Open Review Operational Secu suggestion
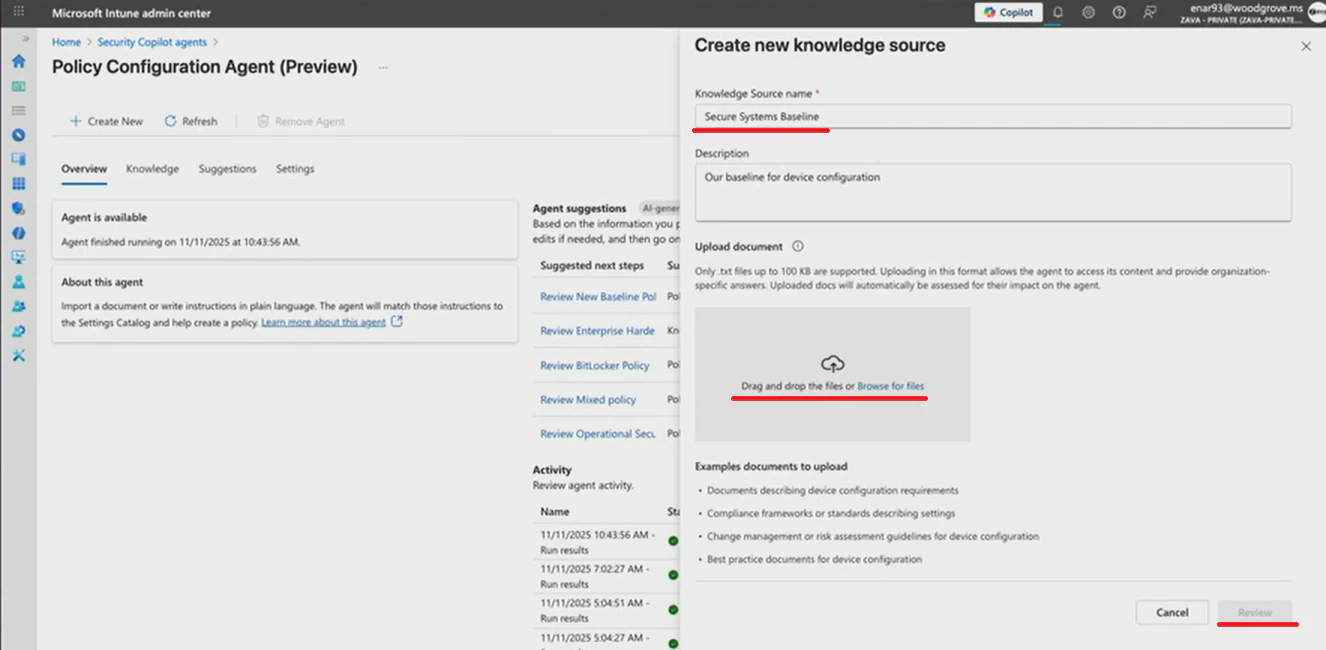Image resolution: width=1326 pixels, height=650 pixels. coord(598,434)
